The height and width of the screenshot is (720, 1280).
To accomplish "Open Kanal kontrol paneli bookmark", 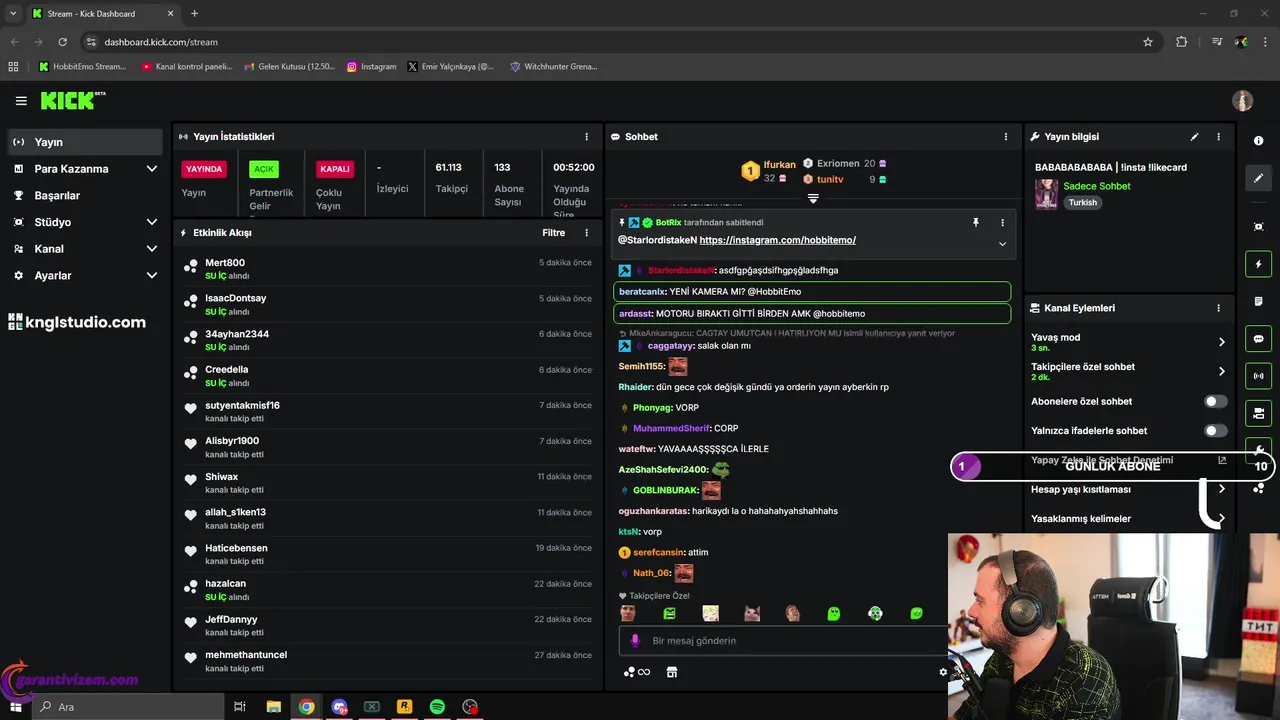I will [x=187, y=67].
